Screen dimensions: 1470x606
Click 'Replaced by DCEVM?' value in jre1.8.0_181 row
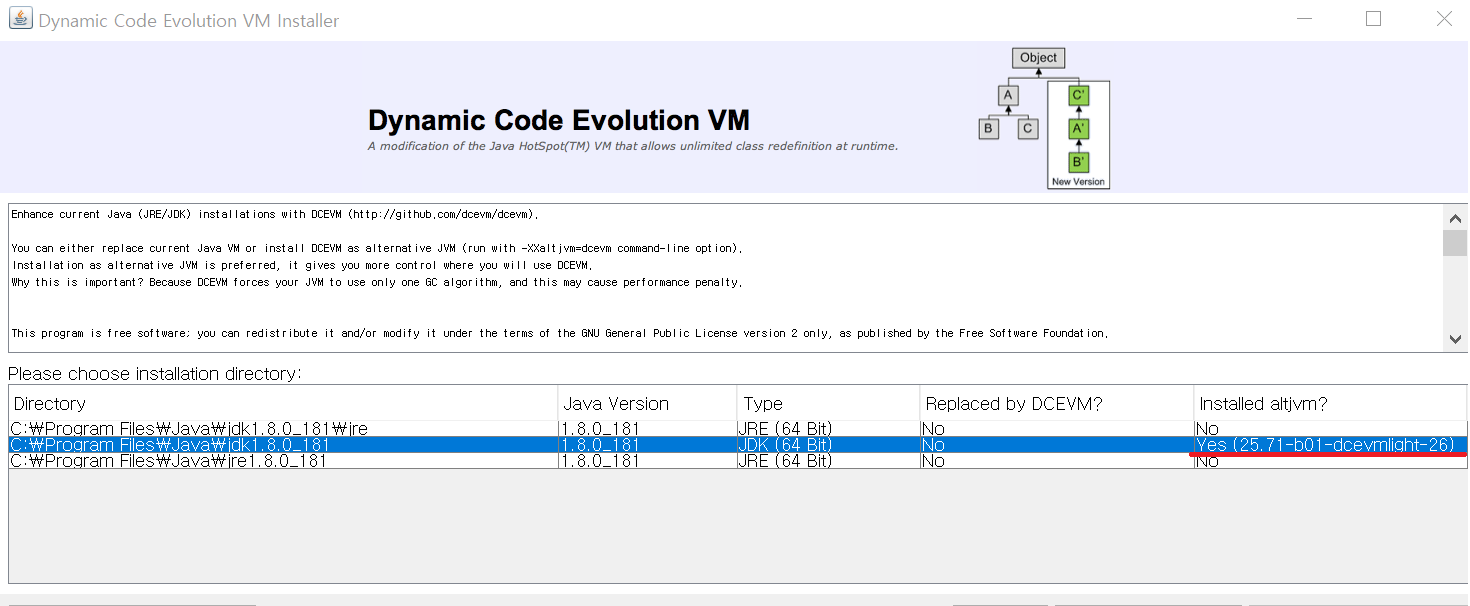[x=1056, y=461]
